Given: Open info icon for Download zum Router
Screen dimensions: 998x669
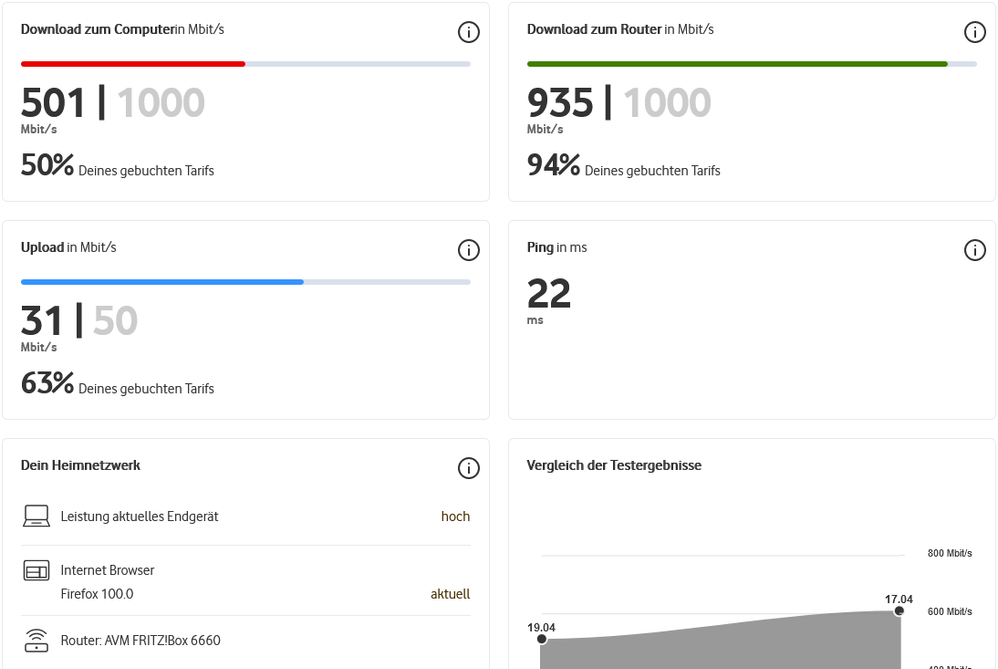Looking at the screenshot, I should (x=974, y=32).
